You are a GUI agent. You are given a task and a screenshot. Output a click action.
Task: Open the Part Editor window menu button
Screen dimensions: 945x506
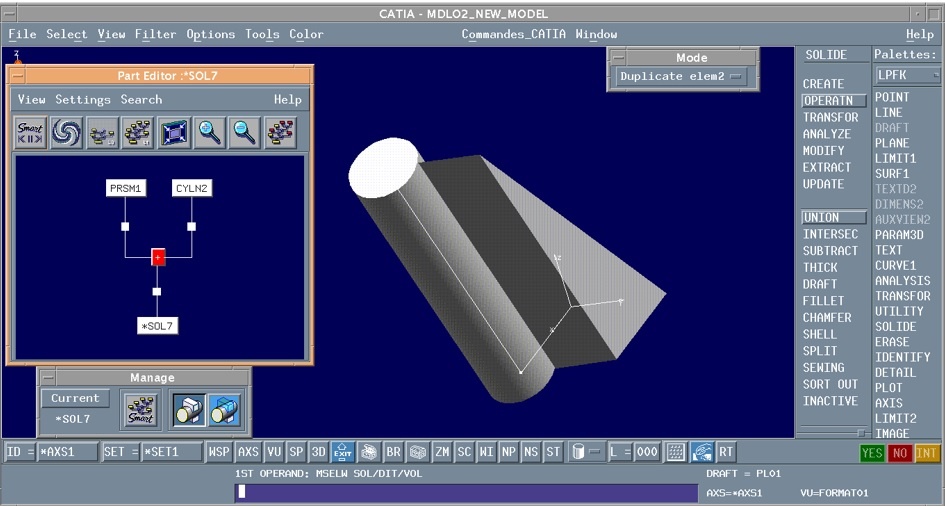click(x=18, y=76)
